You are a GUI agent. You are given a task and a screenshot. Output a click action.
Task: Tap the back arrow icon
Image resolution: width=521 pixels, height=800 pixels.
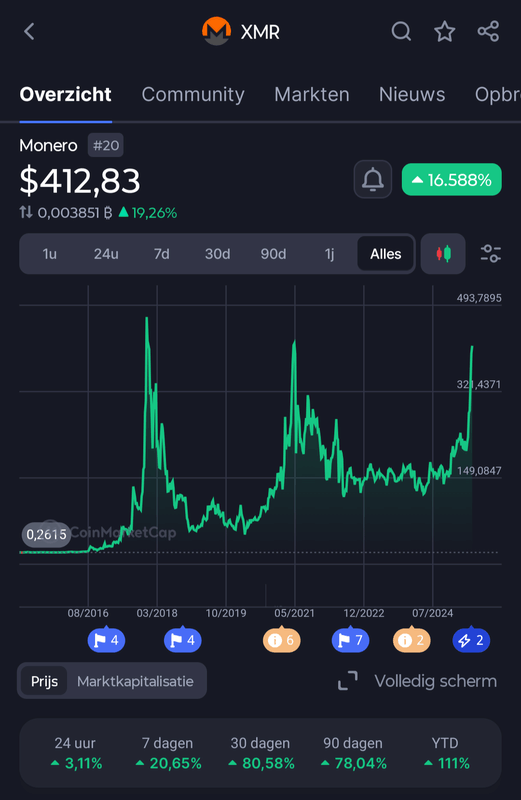pos(29,32)
